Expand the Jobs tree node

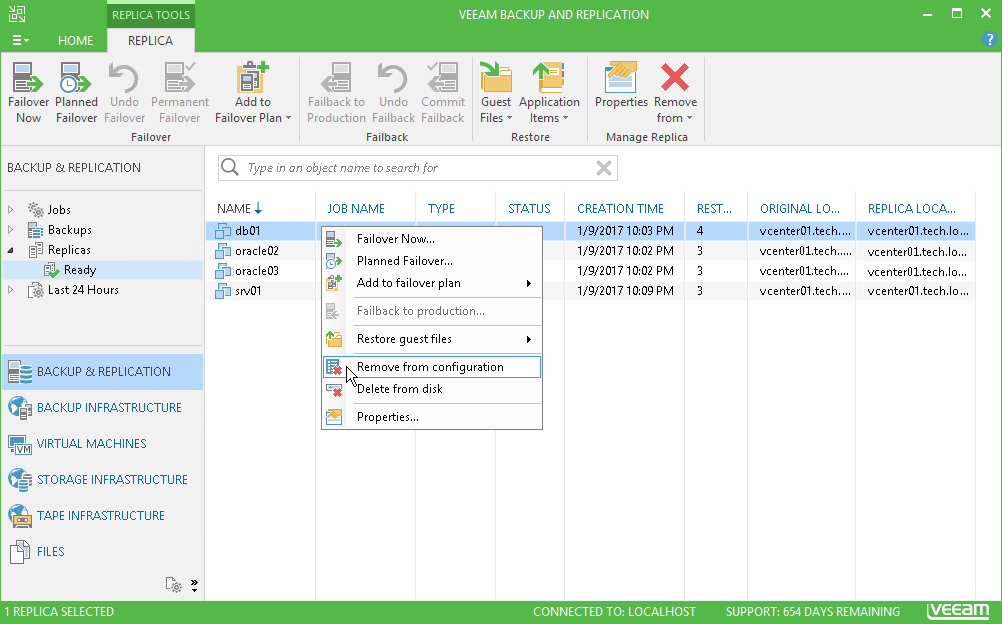[10, 210]
